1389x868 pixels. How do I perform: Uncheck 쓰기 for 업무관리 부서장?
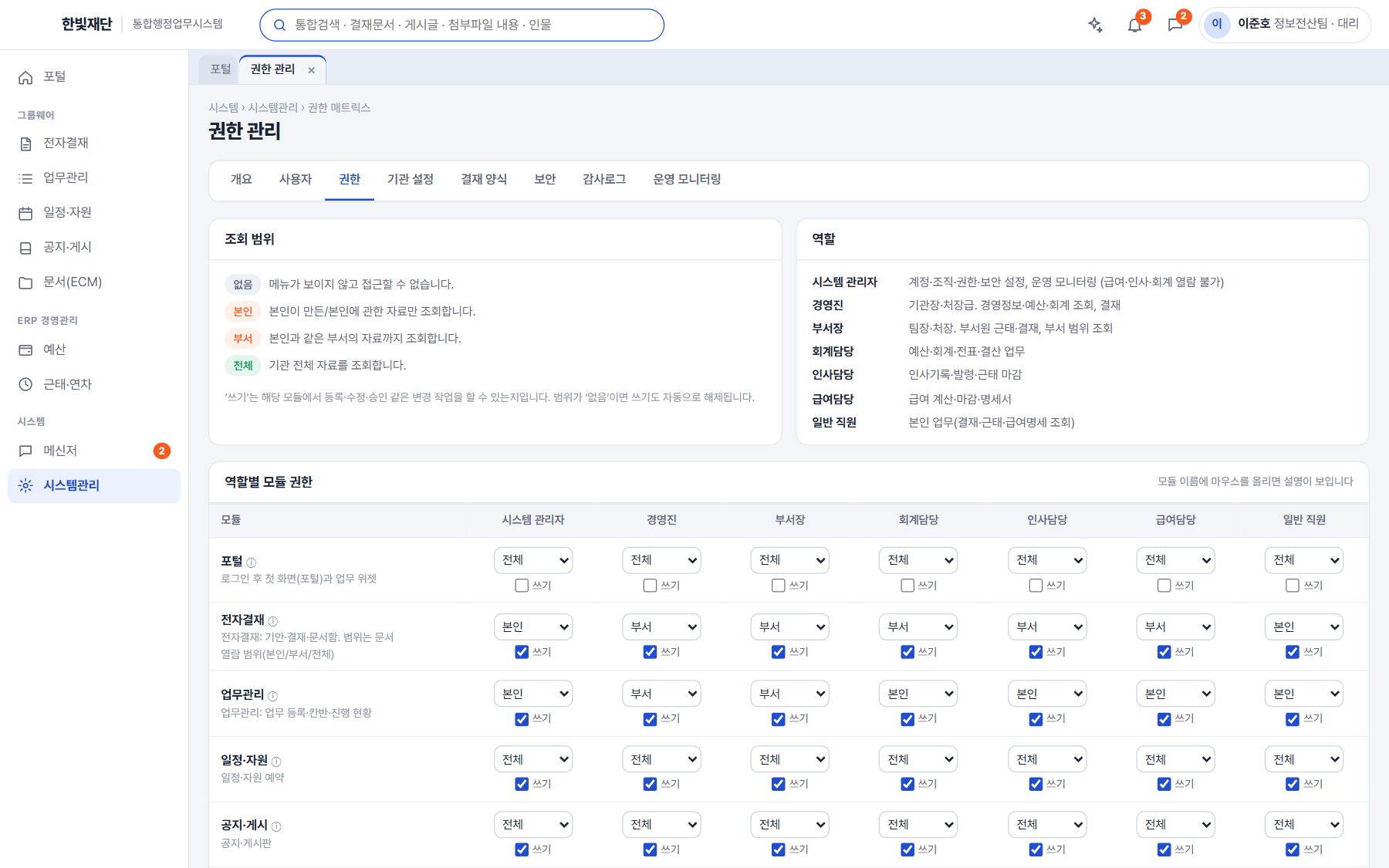pyautogui.click(x=779, y=719)
